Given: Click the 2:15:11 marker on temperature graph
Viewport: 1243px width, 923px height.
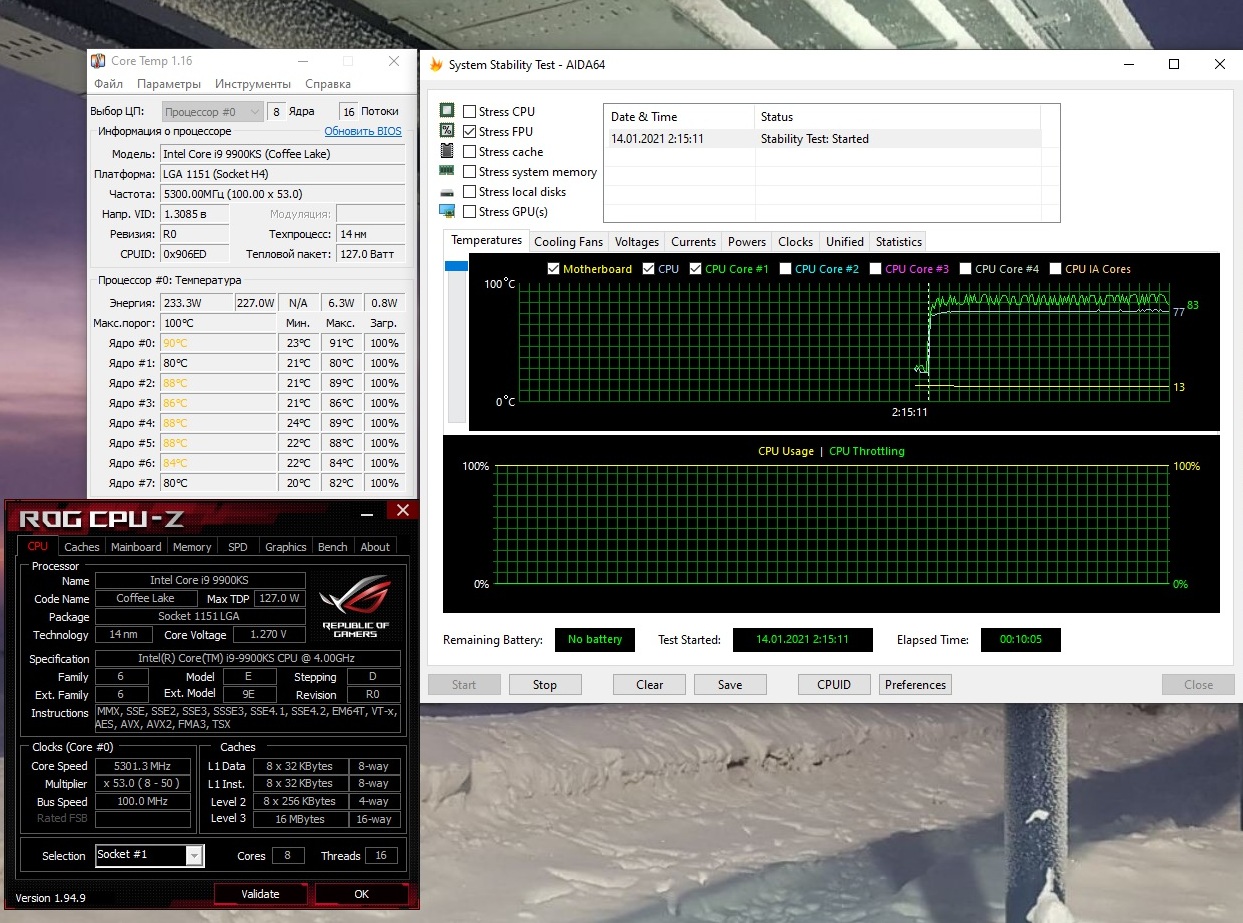Looking at the screenshot, I should tap(910, 412).
